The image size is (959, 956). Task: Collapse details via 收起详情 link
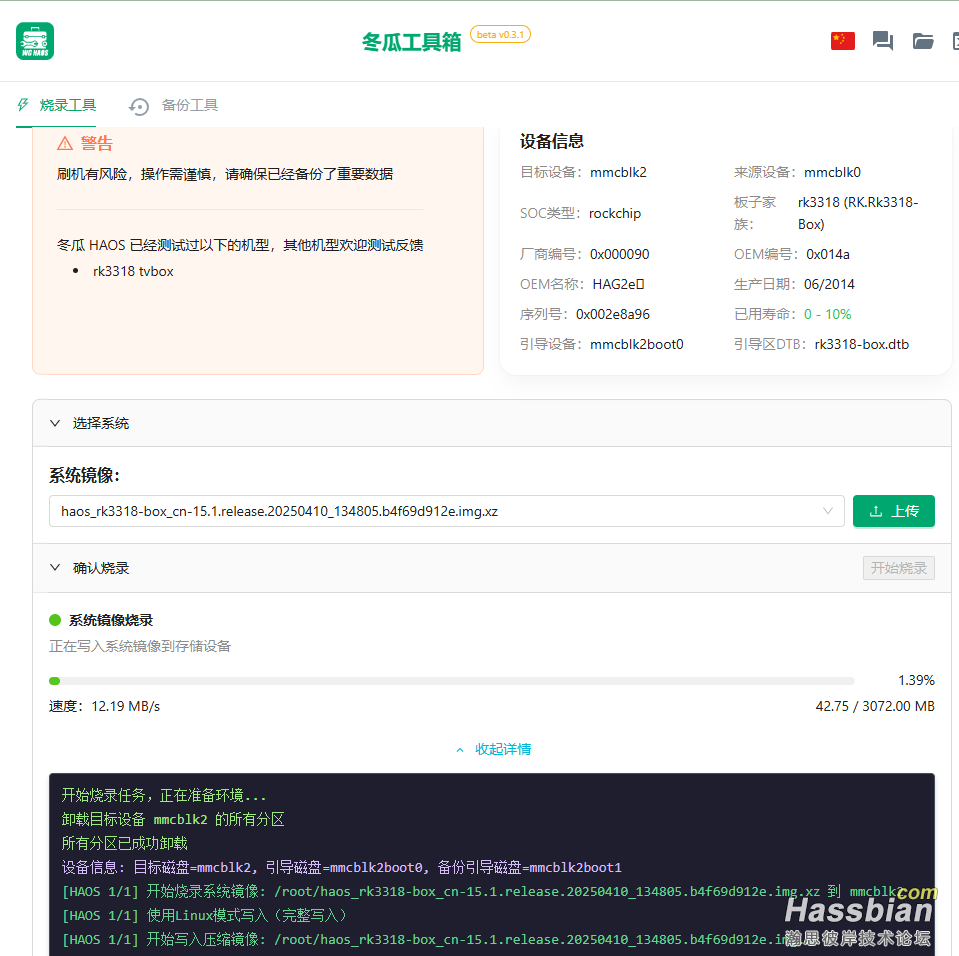tap(494, 749)
